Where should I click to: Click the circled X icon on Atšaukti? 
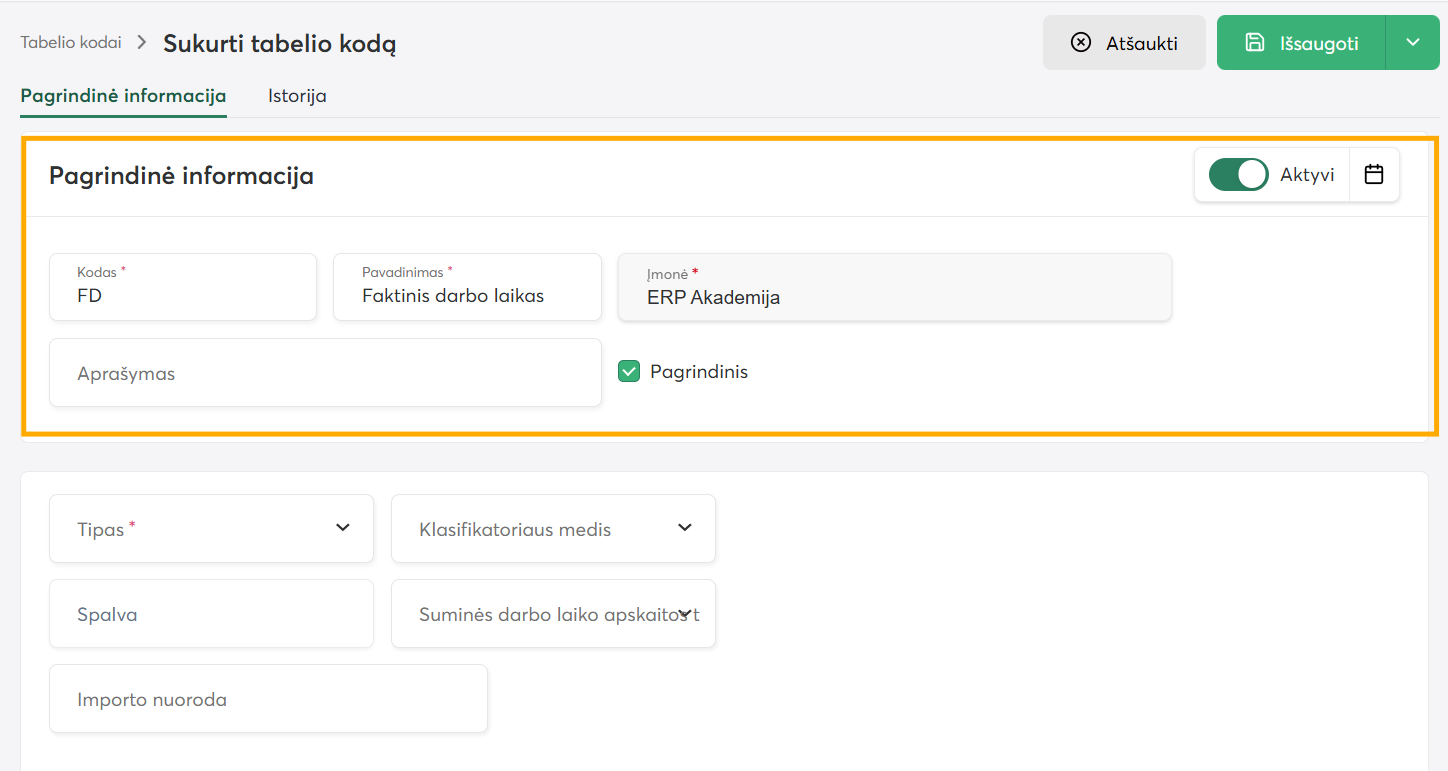pos(1080,42)
